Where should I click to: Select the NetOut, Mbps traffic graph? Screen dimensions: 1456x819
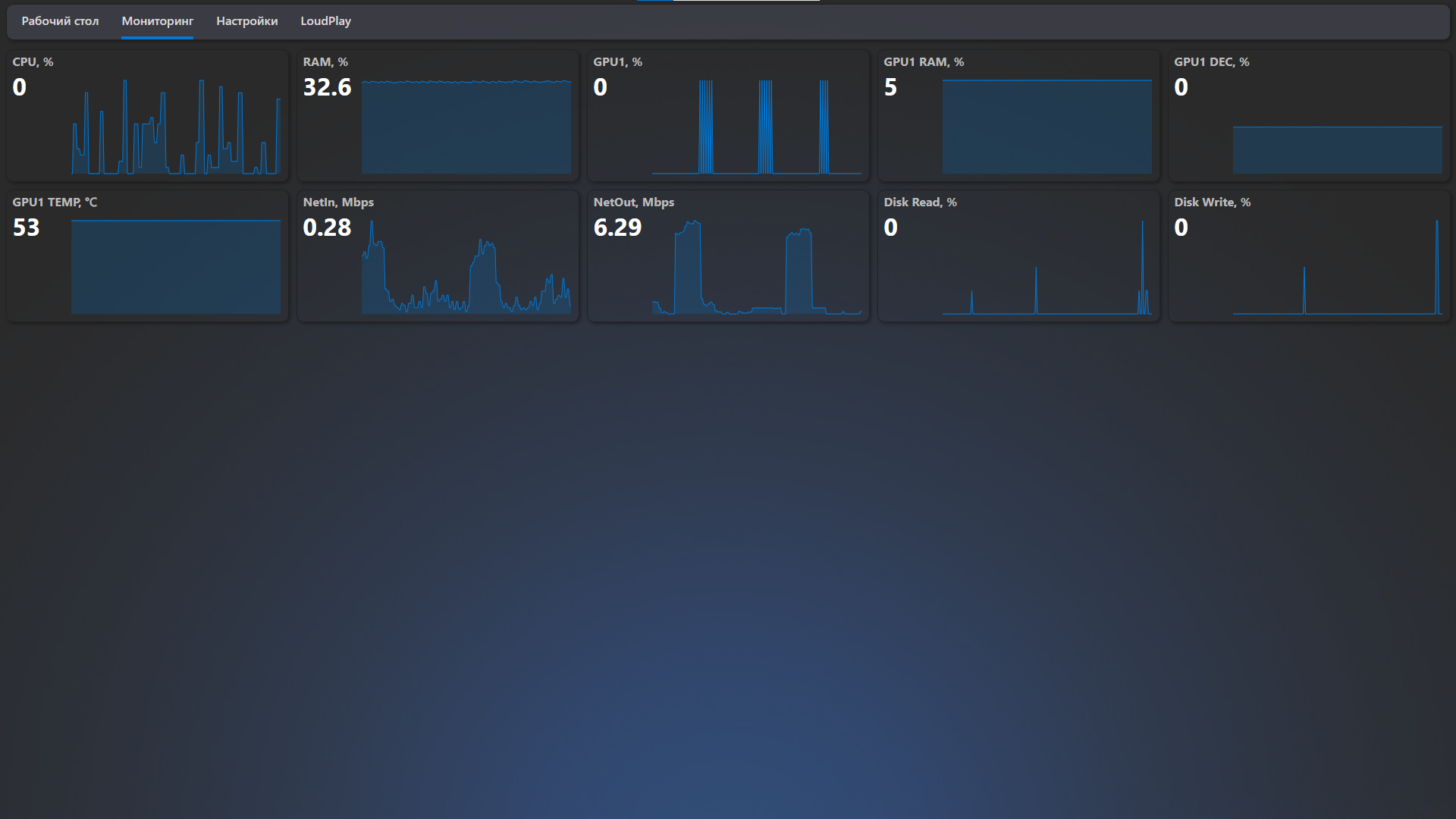tap(756, 267)
